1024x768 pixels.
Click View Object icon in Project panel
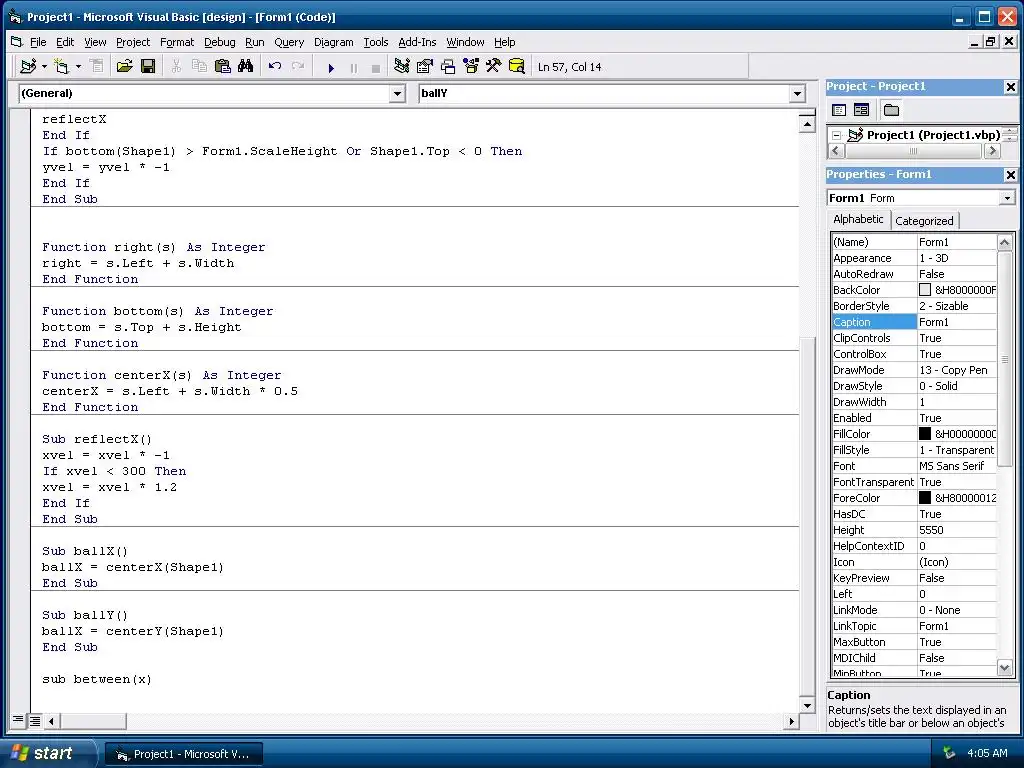[861, 110]
